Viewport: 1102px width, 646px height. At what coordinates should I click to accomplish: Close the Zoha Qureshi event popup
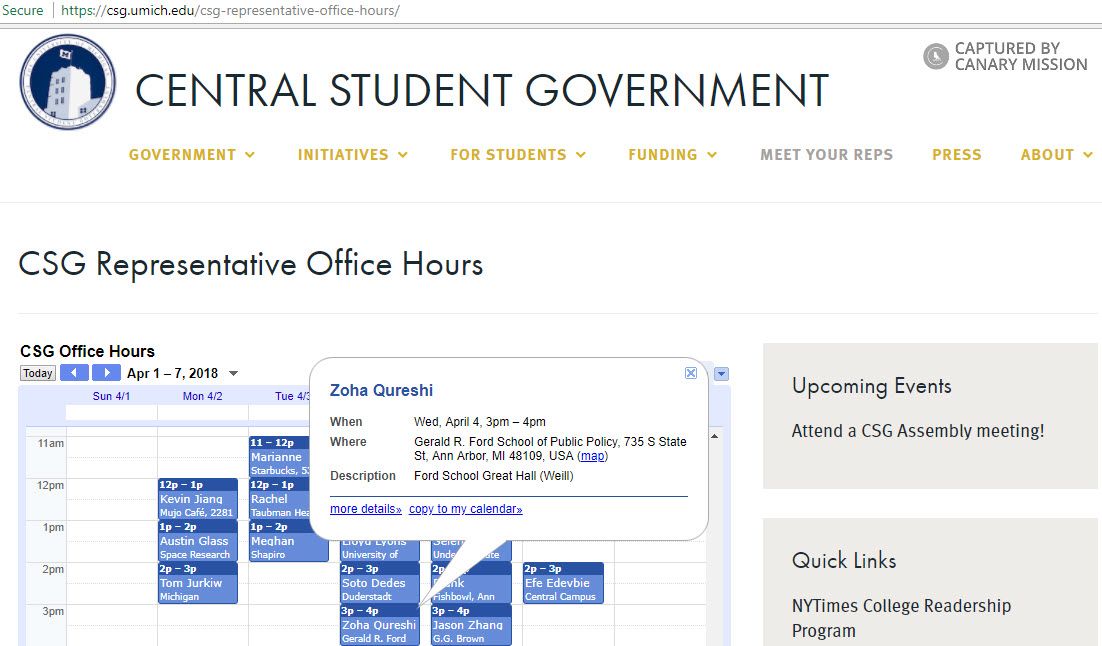[x=690, y=373]
